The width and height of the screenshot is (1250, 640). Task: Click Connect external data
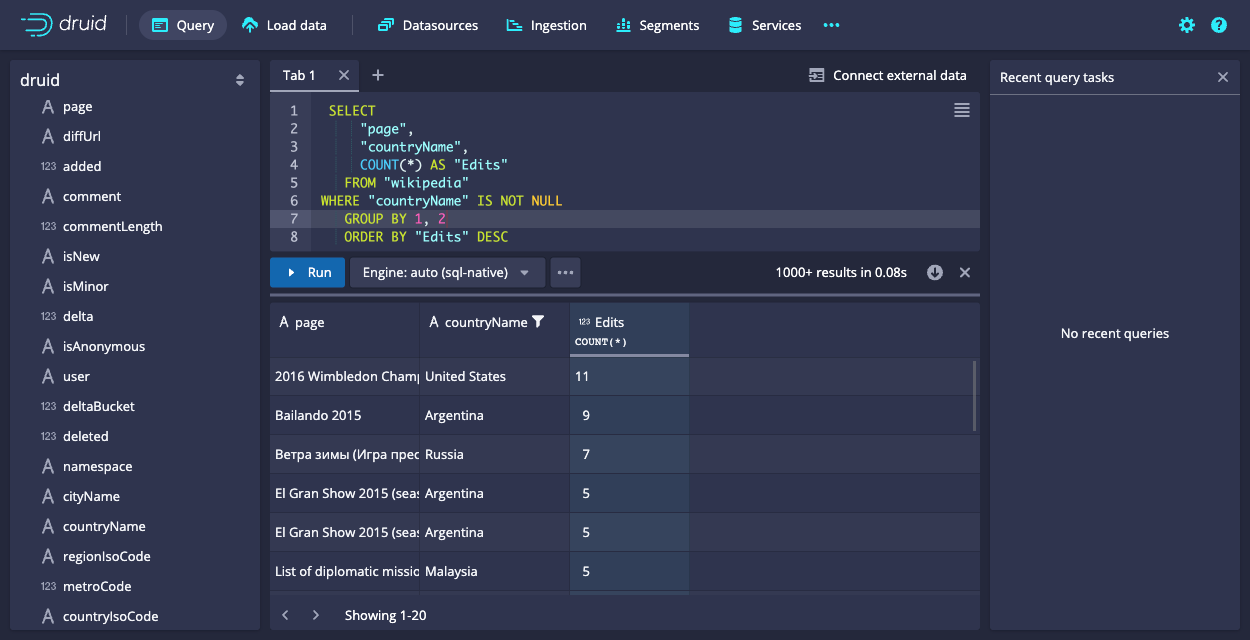coord(888,75)
